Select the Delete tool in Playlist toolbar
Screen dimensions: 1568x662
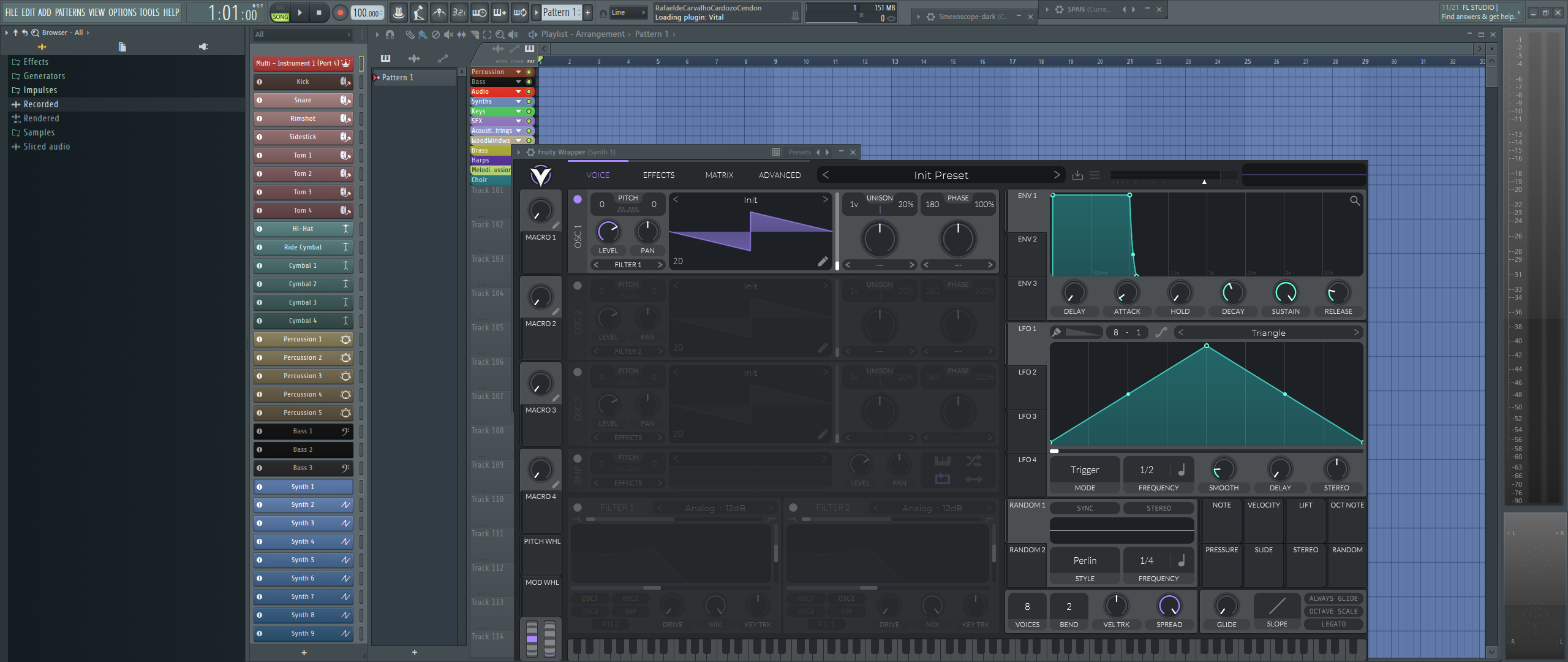tap(435, 34)
